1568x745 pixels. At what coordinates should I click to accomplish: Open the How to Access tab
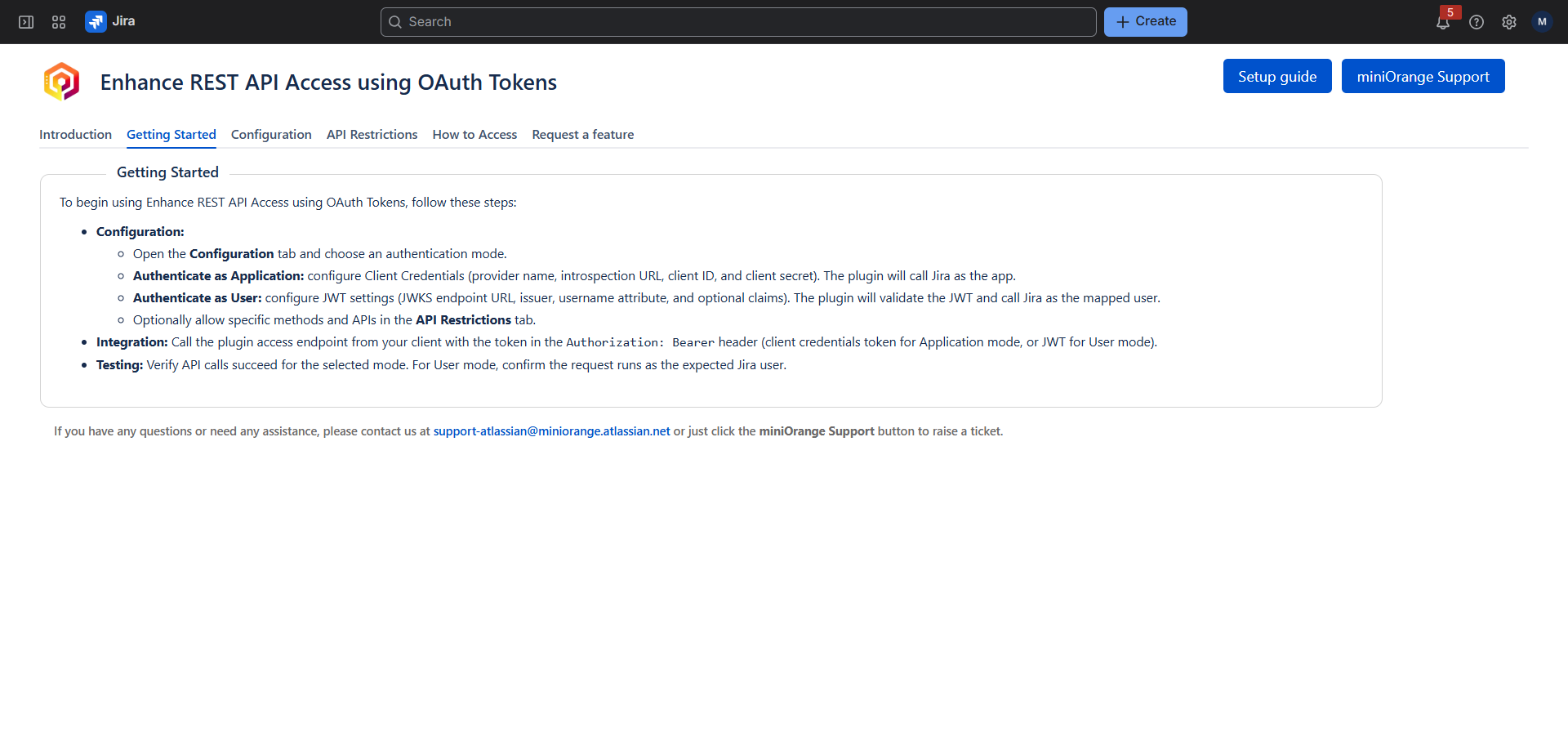[x=474, y=135]
